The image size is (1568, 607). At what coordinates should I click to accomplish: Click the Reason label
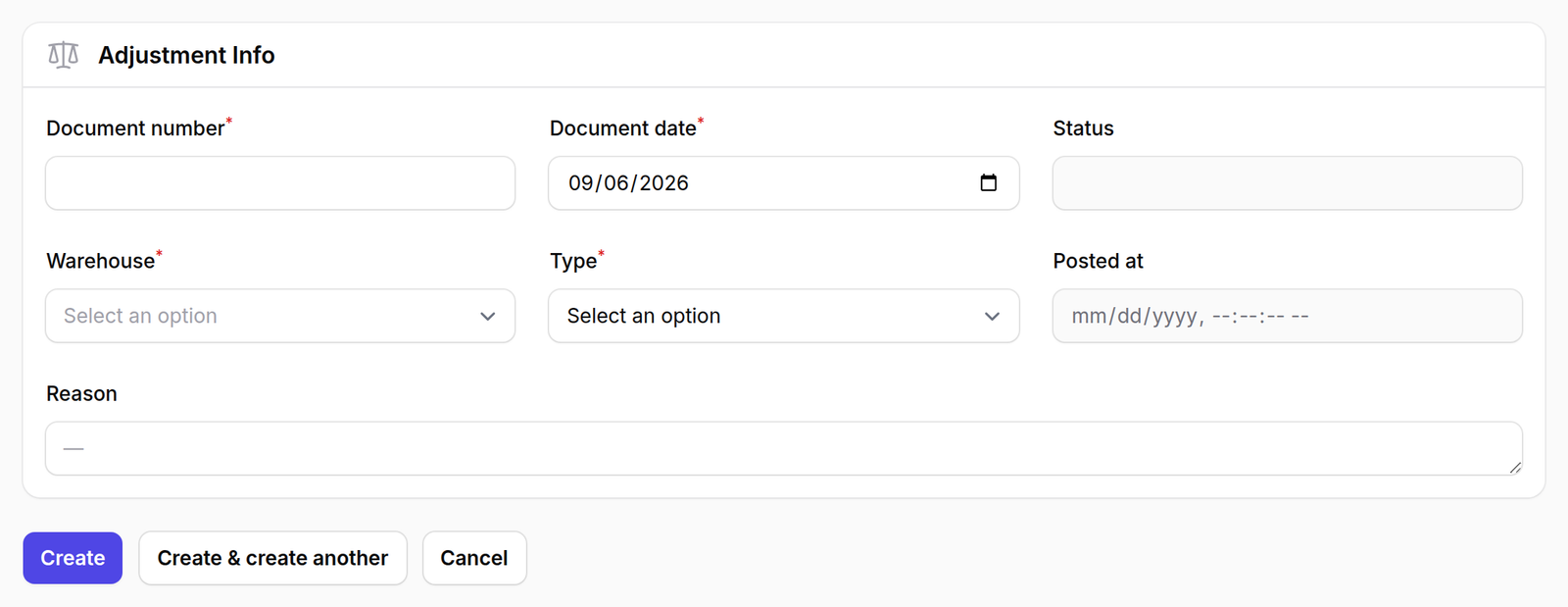(x=81, y=393)
